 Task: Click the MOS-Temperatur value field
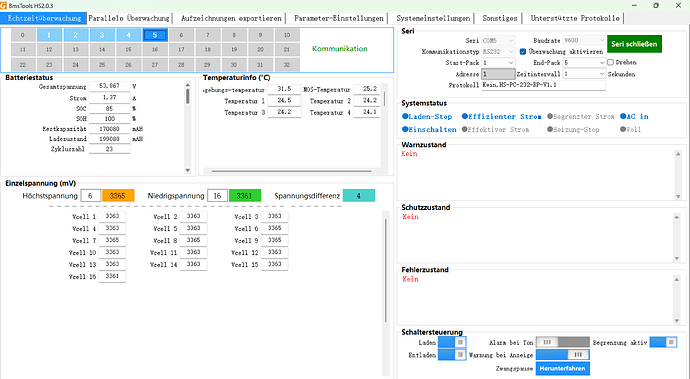pos(367,89)
